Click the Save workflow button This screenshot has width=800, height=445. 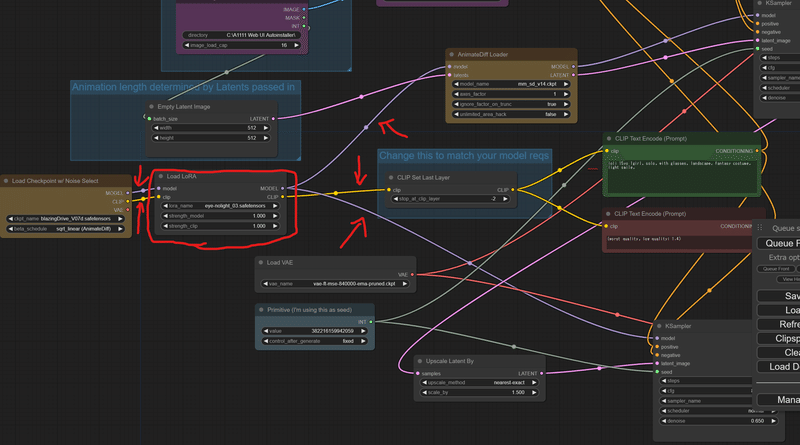point(779,296)
